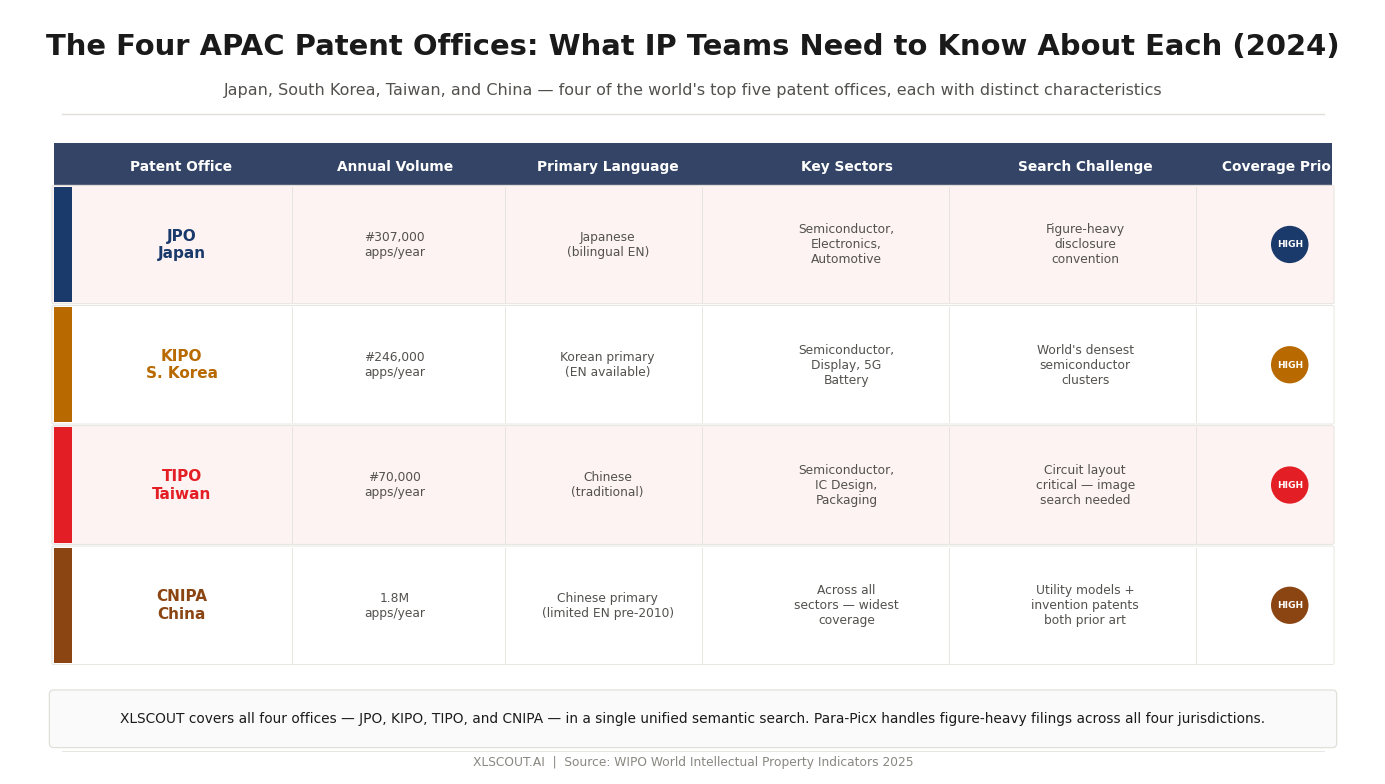This screenshot has width=1385, height=784.
Task: Click the CNIPA China office name
Action: point(181,605)
